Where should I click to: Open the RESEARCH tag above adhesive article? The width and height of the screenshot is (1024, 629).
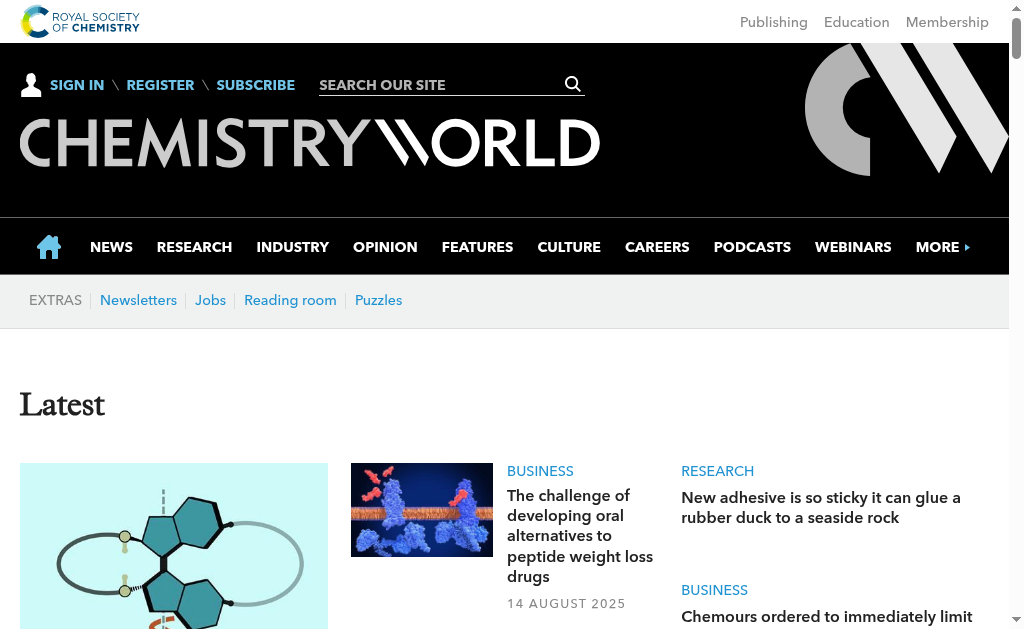click(717, 471)
